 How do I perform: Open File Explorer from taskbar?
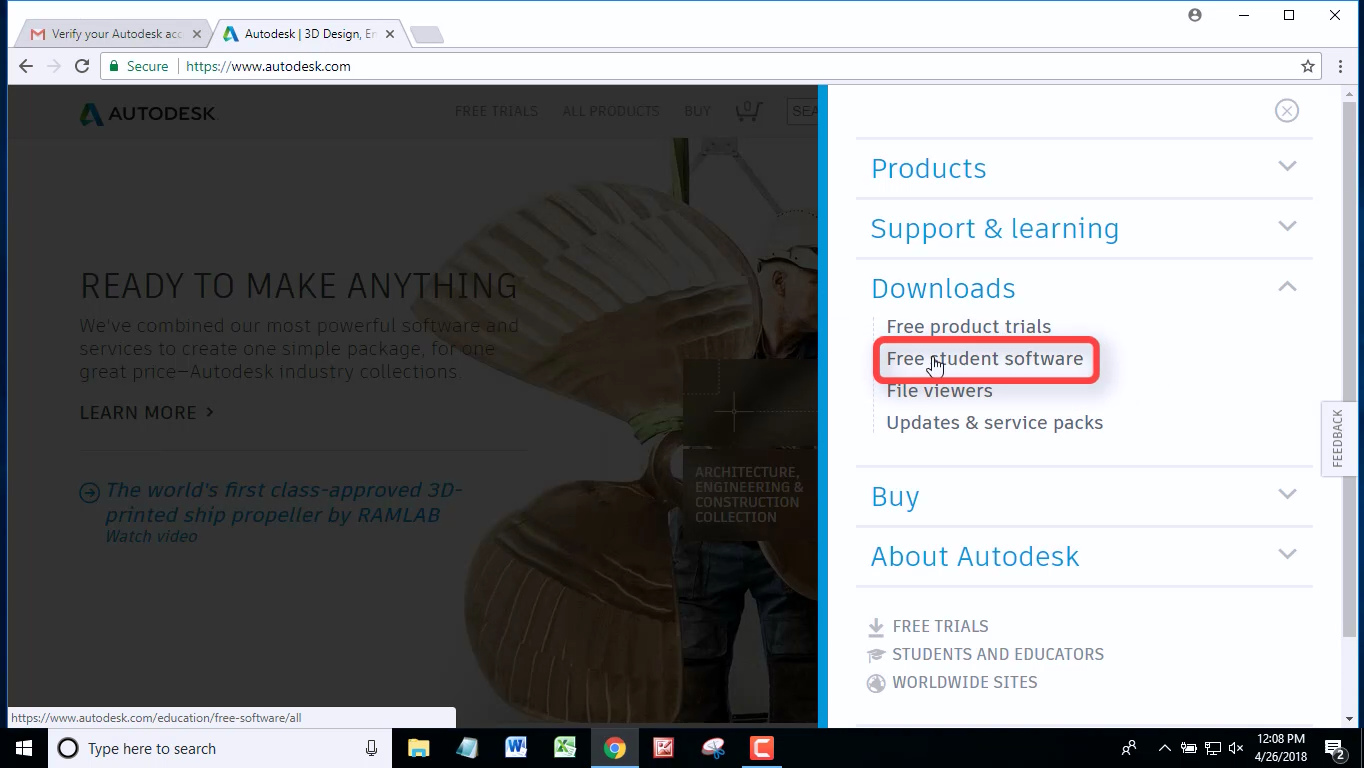418,748
